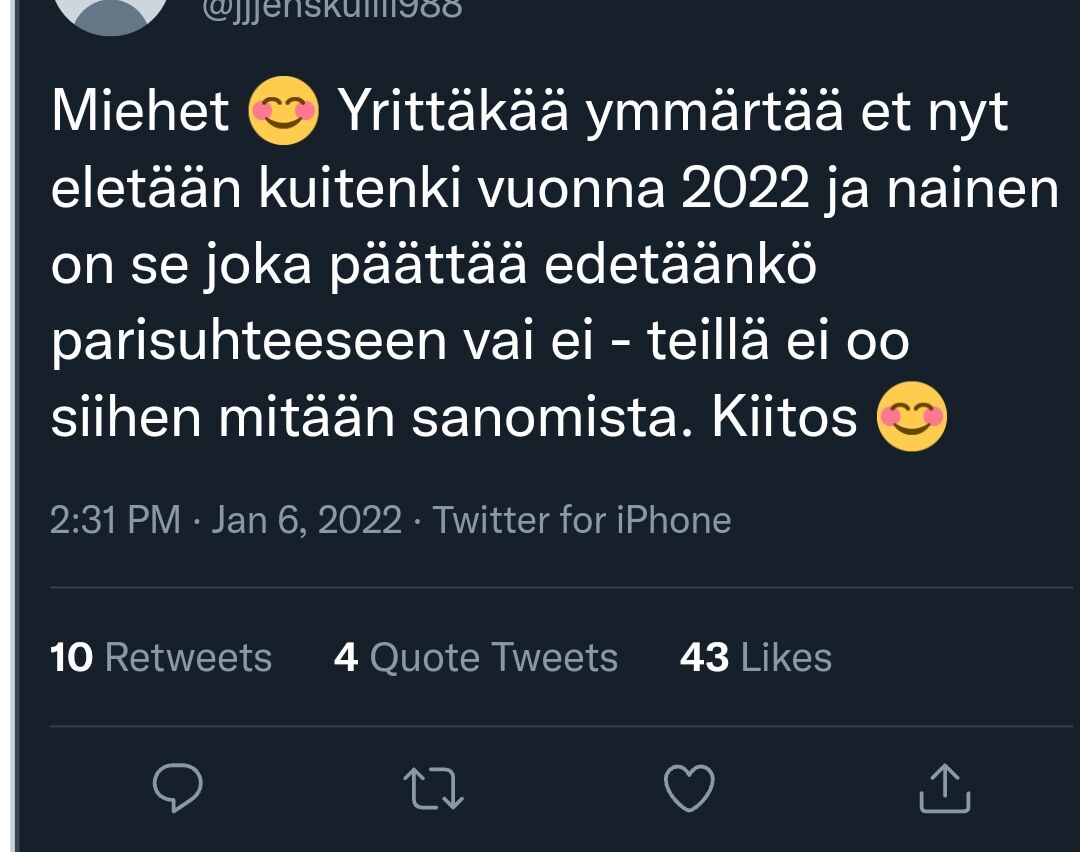1080x852 pixels.
Task: View the 10 Retweets list
Action: 161,658
